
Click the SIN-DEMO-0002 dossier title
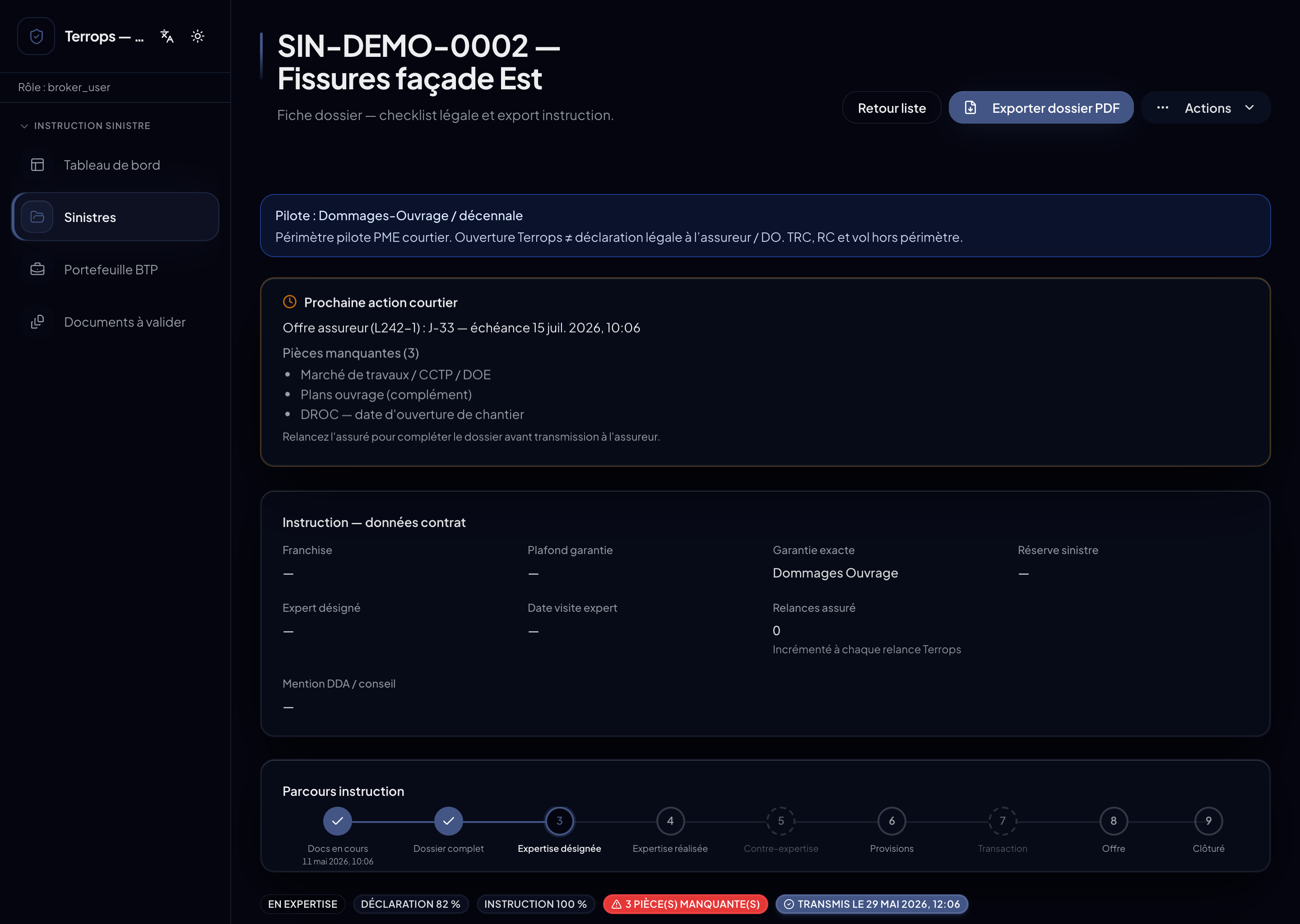click(418, 61)
